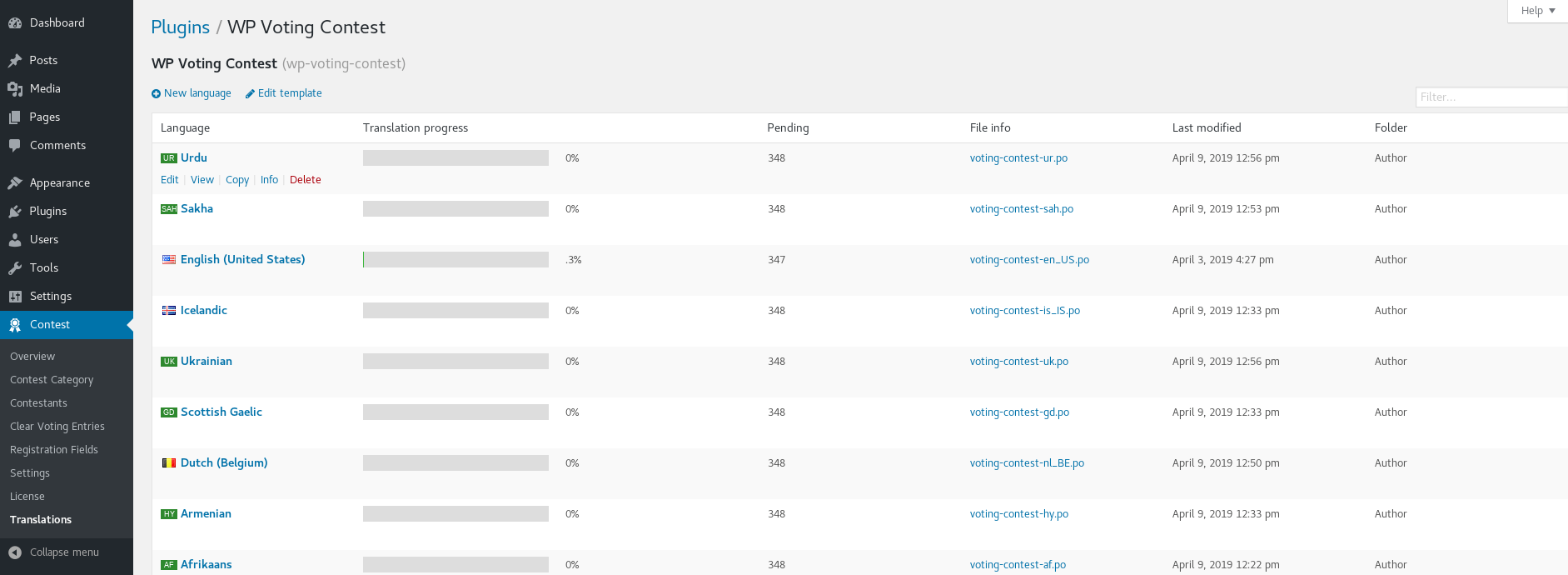Open Registration Fields submenu item
This screenshot has width=1568, height=575.
54,450
